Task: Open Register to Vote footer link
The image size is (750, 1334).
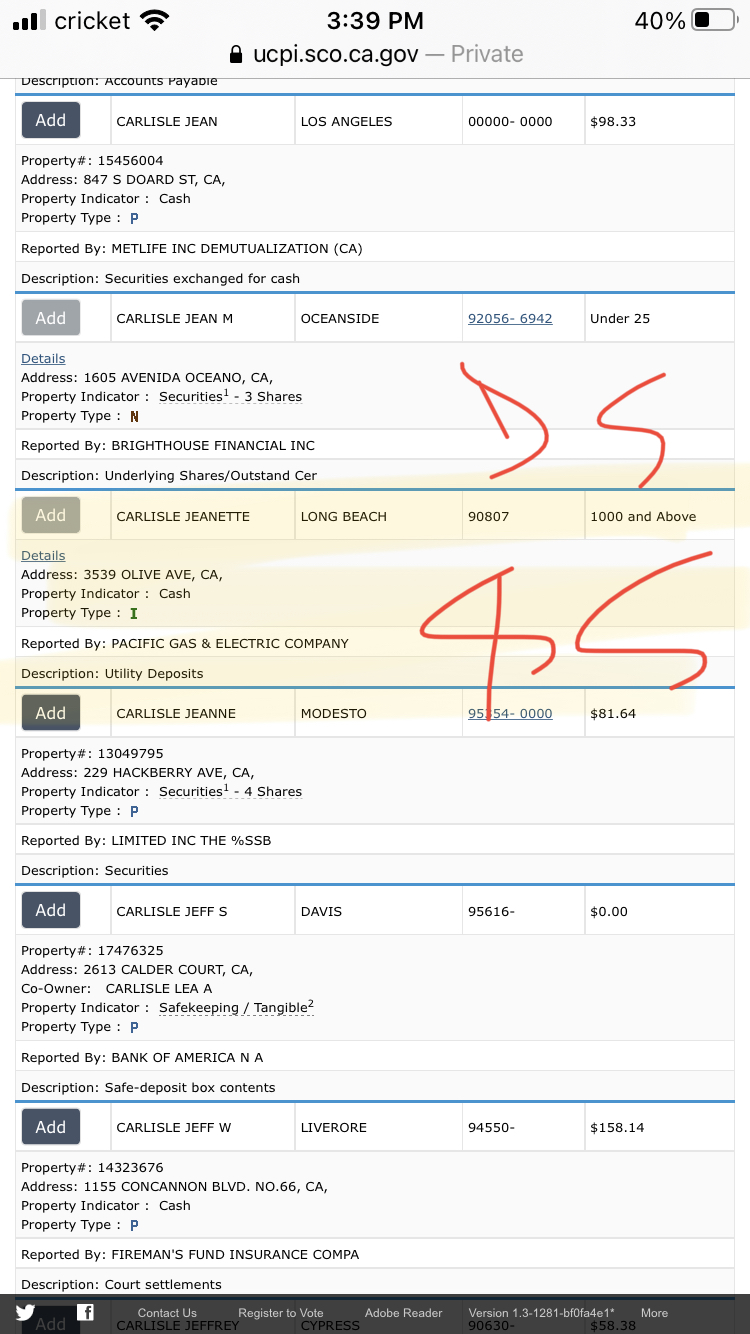Action: [281, 1313]
